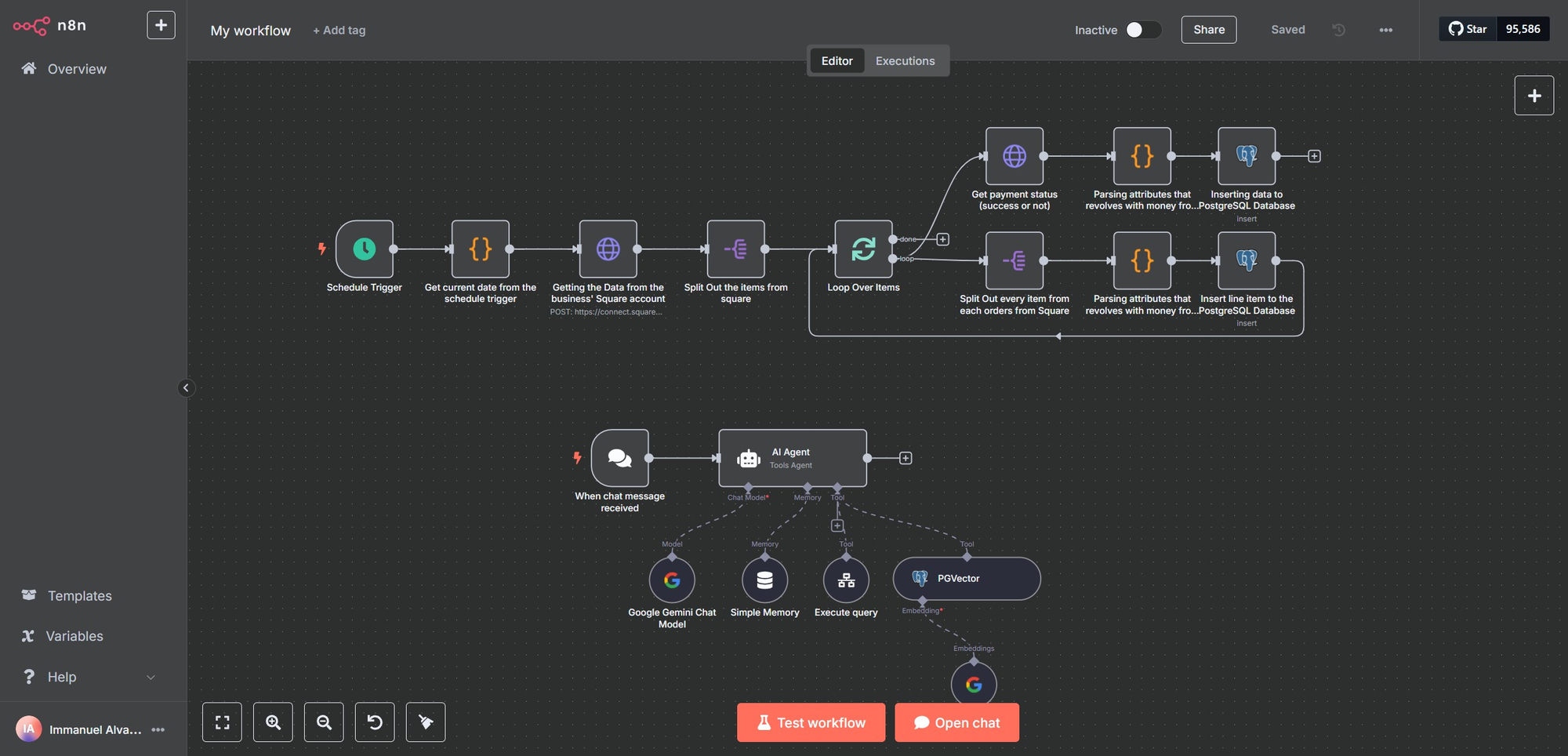Select the Get current date code node
The height and width of the screenshot is (756, 1568).
pyautogui.click(x=480, y=249)
